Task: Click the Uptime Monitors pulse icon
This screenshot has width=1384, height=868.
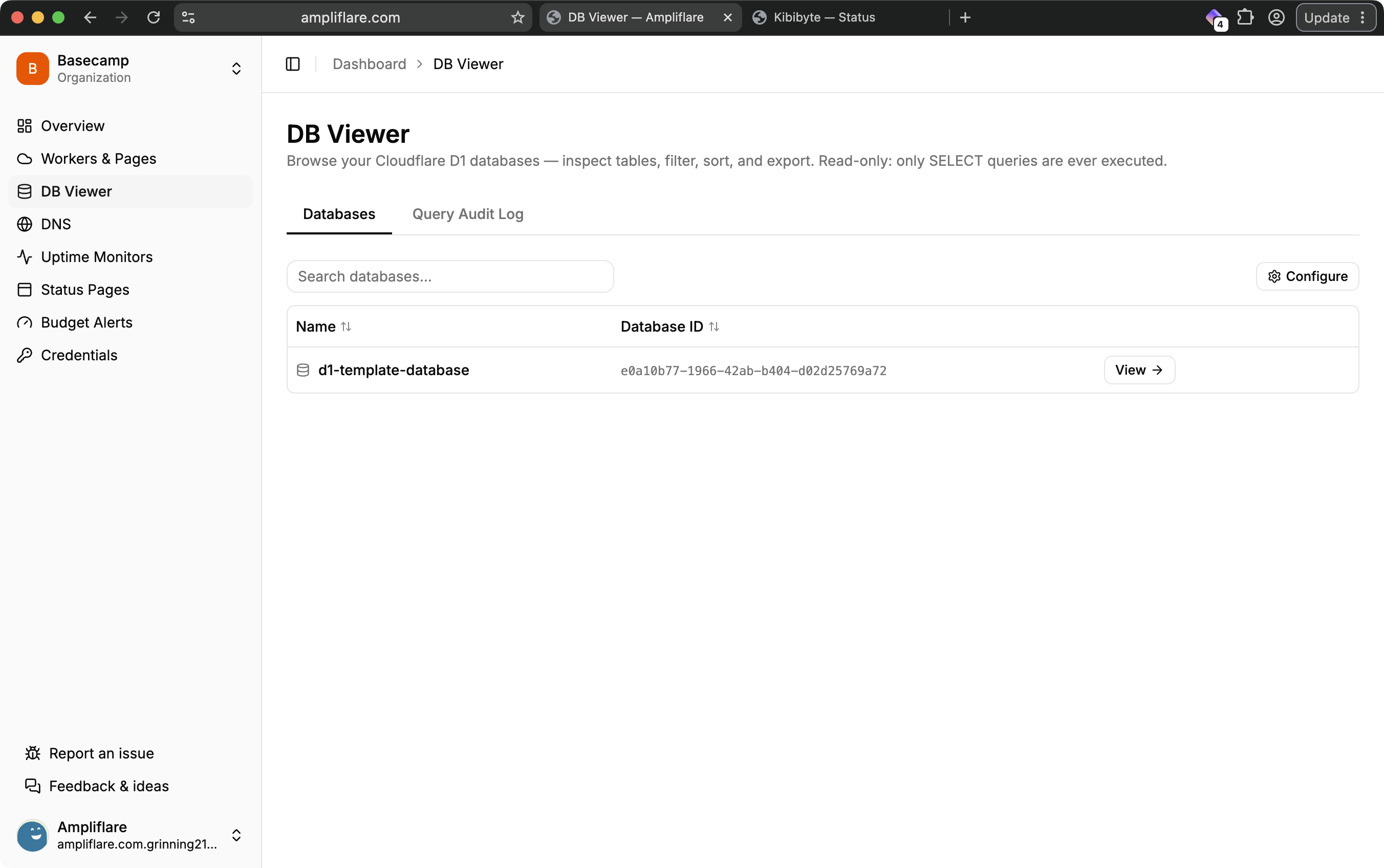Action: coord(24,256)
